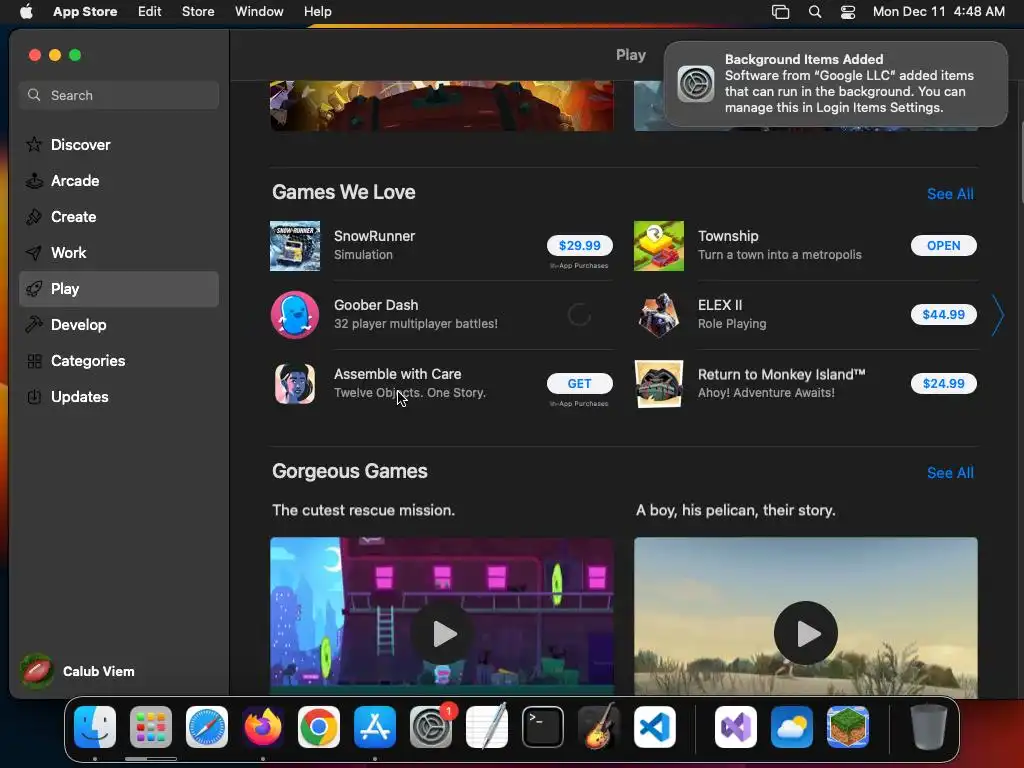The image size is (1024, 768).
Task: Open the SnowRunner game icon
Action: tap(295, 246)
